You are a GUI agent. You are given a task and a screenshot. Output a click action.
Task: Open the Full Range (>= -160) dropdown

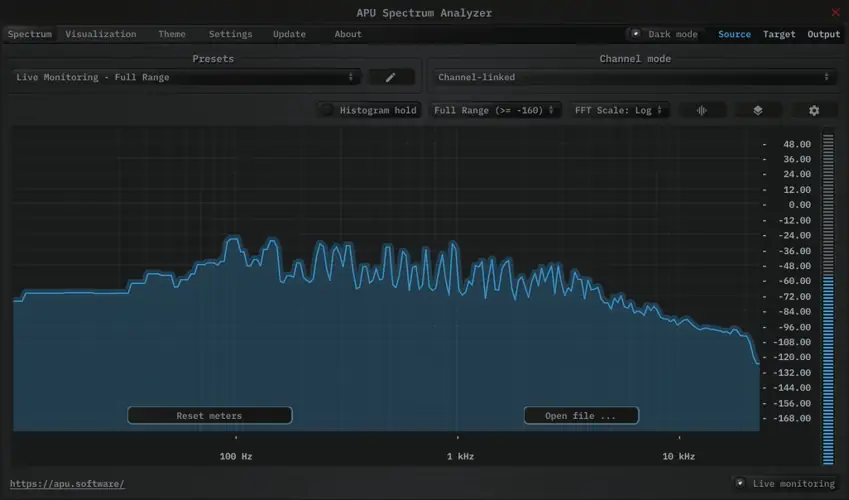pos(494,110)
